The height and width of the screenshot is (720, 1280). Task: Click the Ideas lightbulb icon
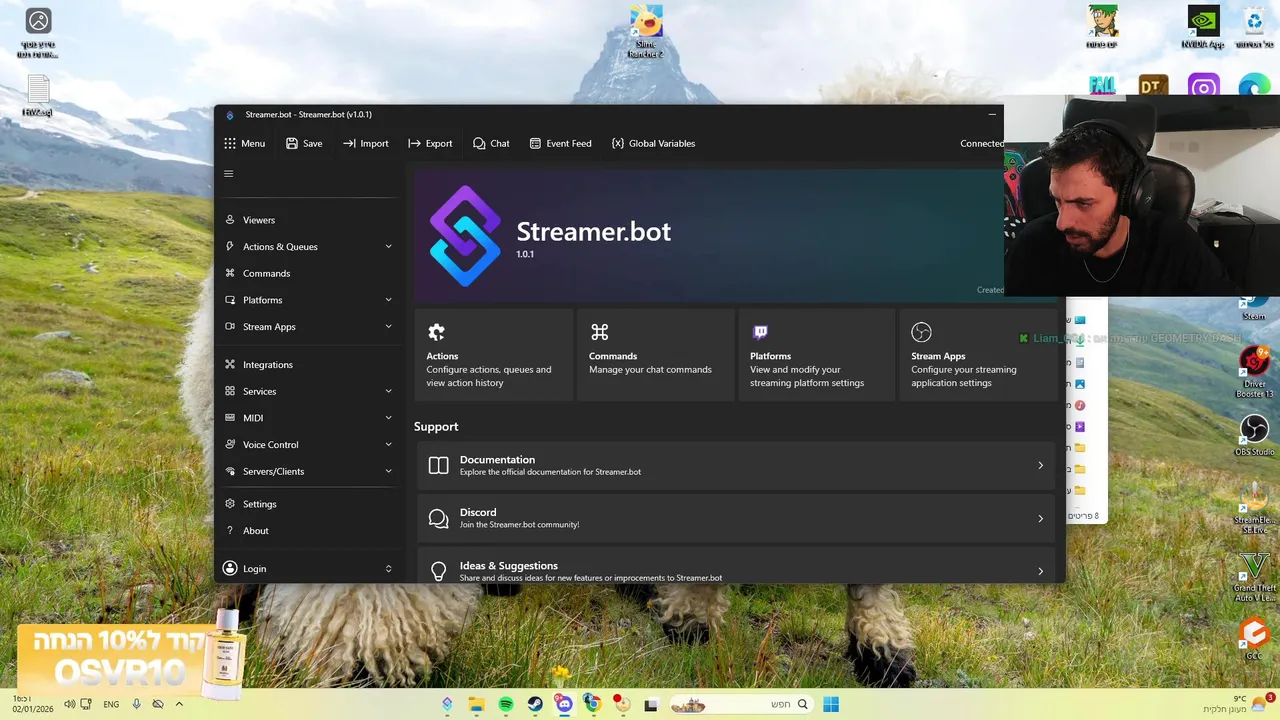pyautogui.click(x=438, y=571)
